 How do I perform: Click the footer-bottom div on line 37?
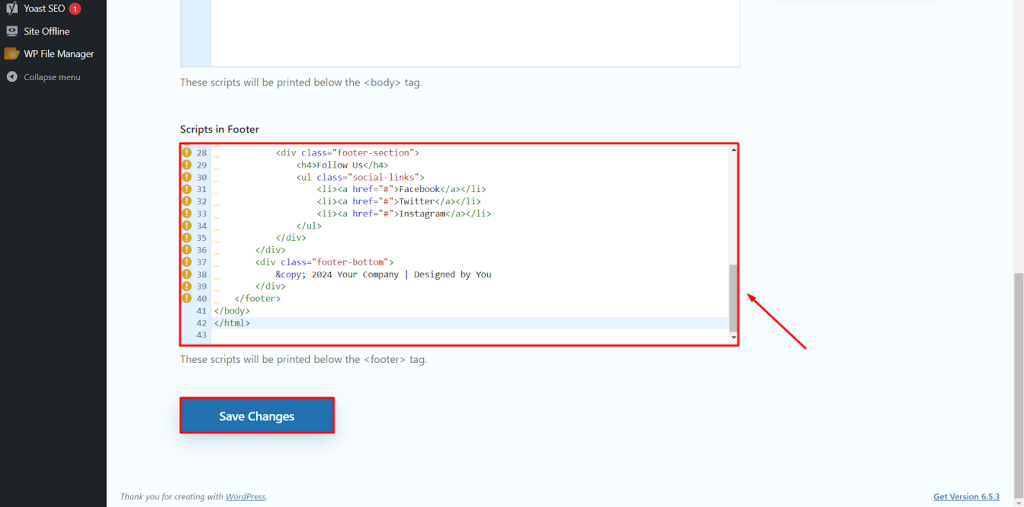tap(325, 262)
